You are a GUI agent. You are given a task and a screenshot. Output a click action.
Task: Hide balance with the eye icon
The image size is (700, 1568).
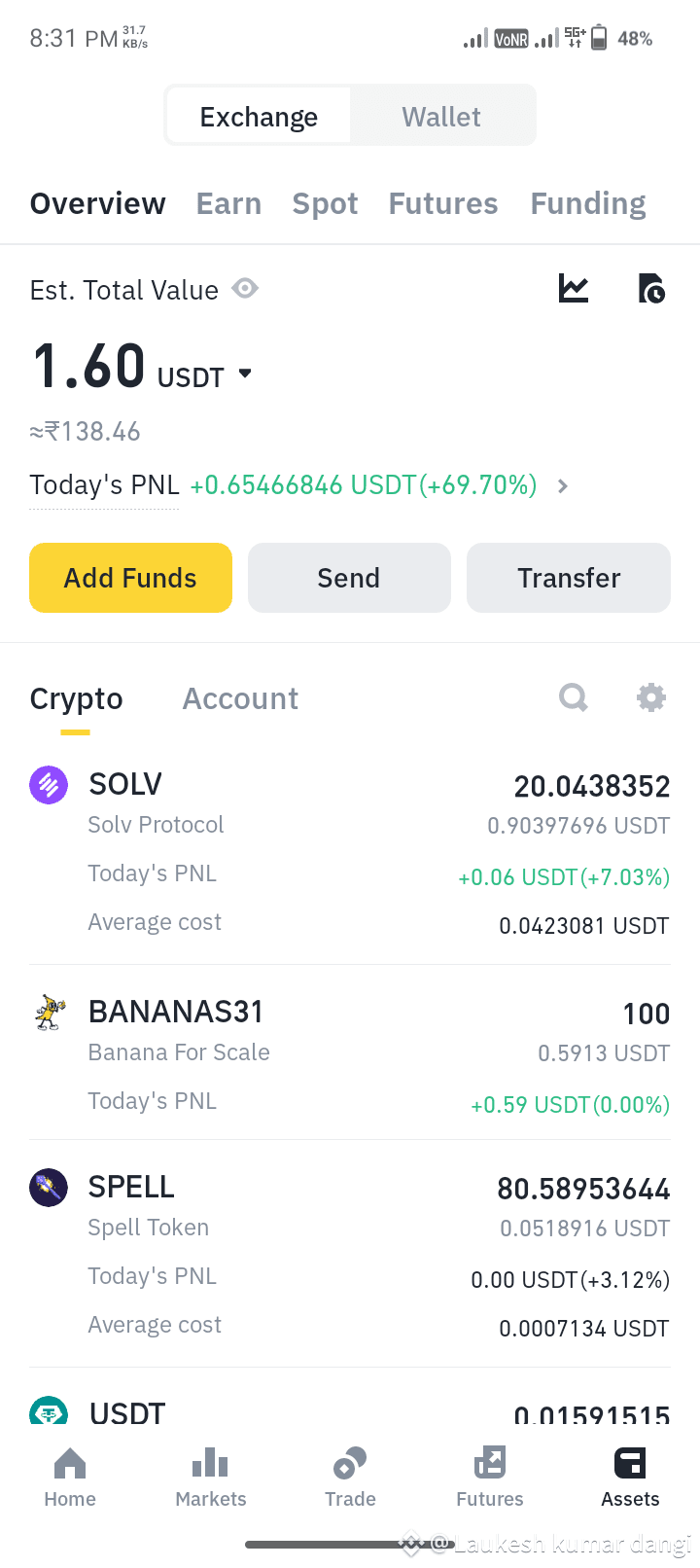(245, 289)
